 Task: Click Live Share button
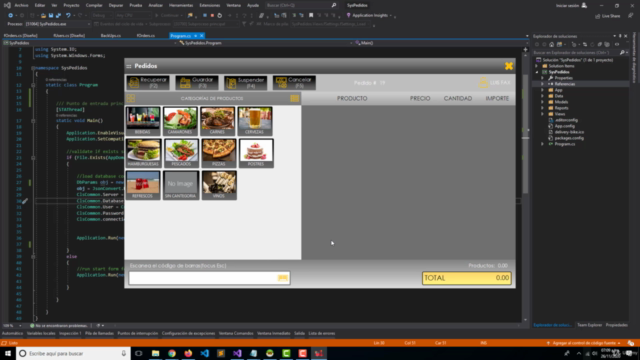608,16
